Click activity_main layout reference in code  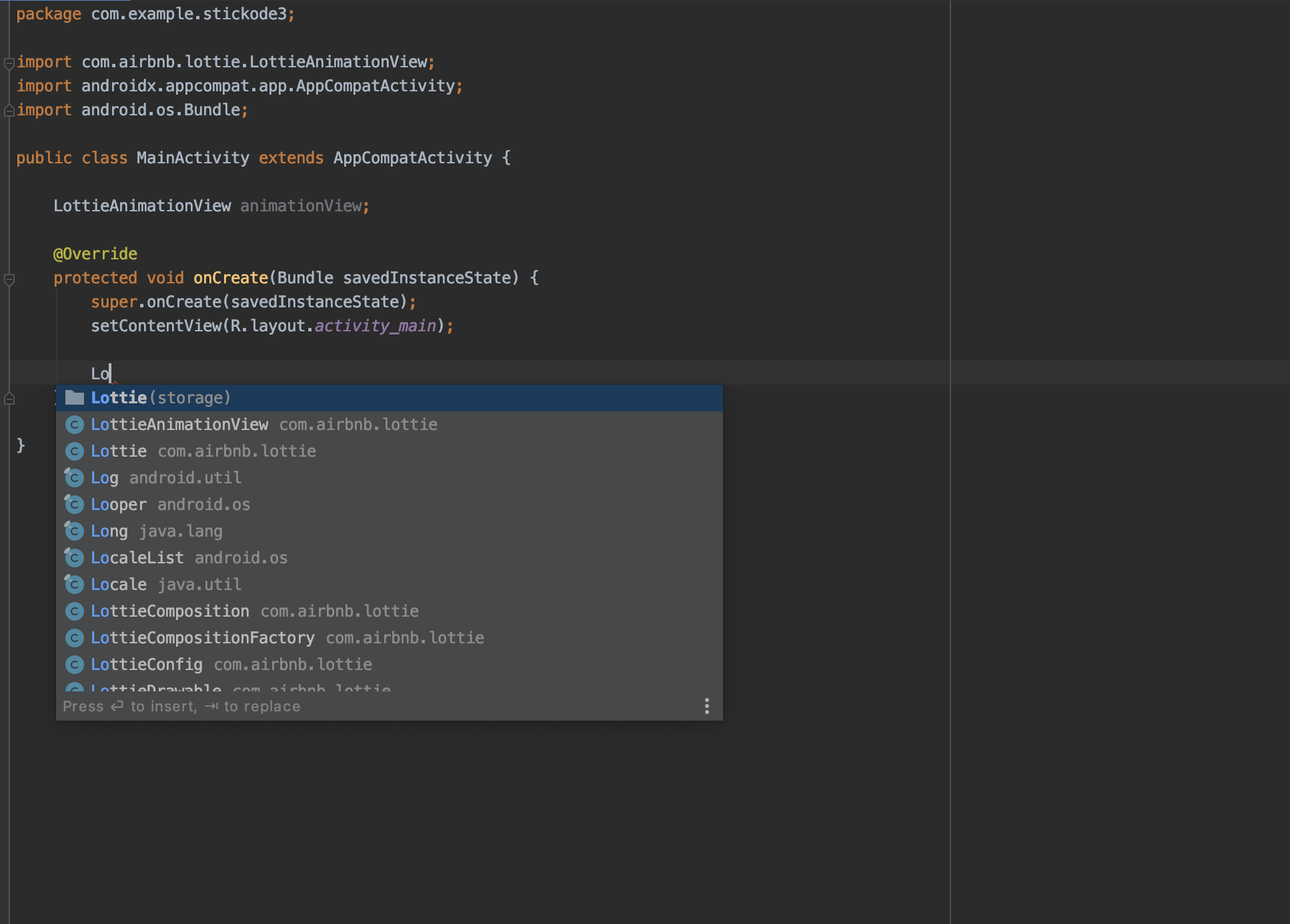click(375, 326)
